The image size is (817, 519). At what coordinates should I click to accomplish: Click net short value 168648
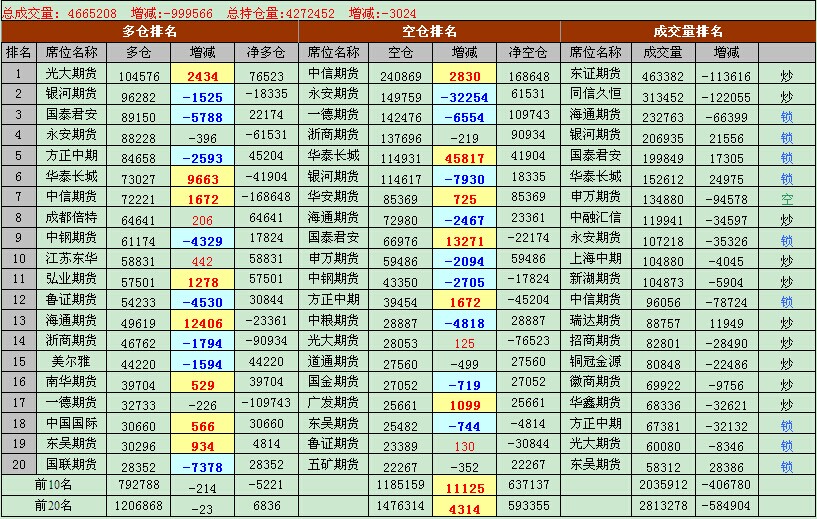coord(528,77)
